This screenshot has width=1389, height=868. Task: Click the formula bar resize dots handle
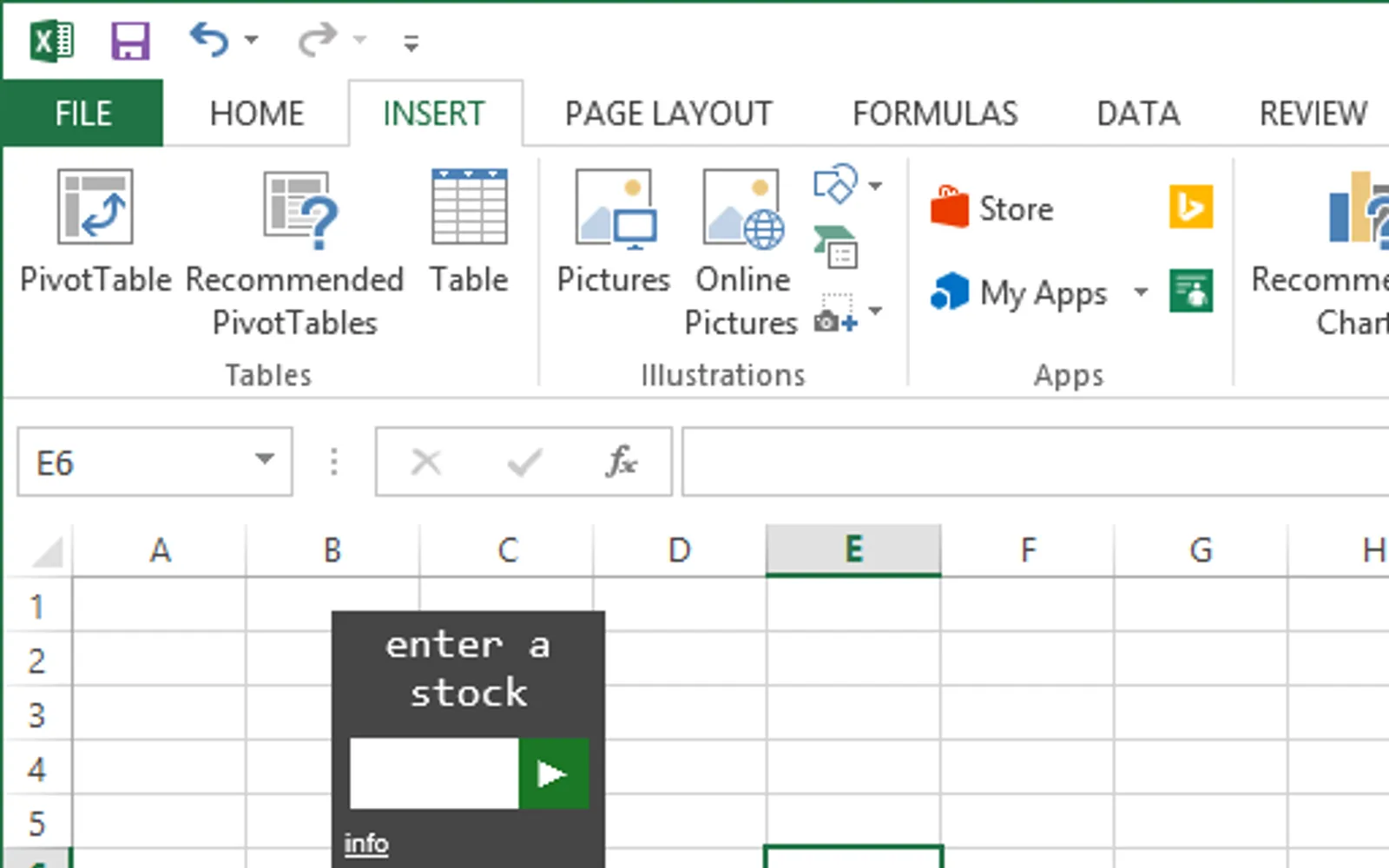tap(334, 462)
